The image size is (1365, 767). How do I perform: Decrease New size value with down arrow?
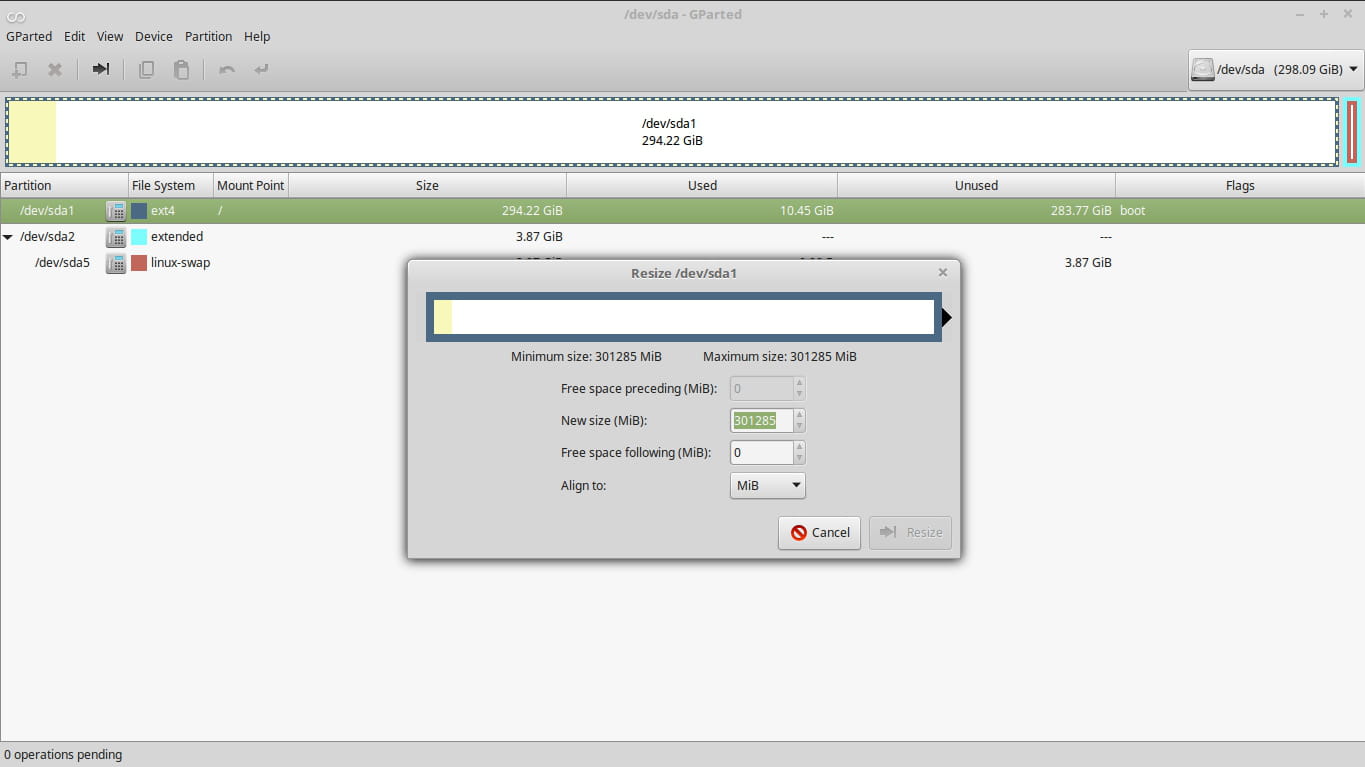click(798, 426)
